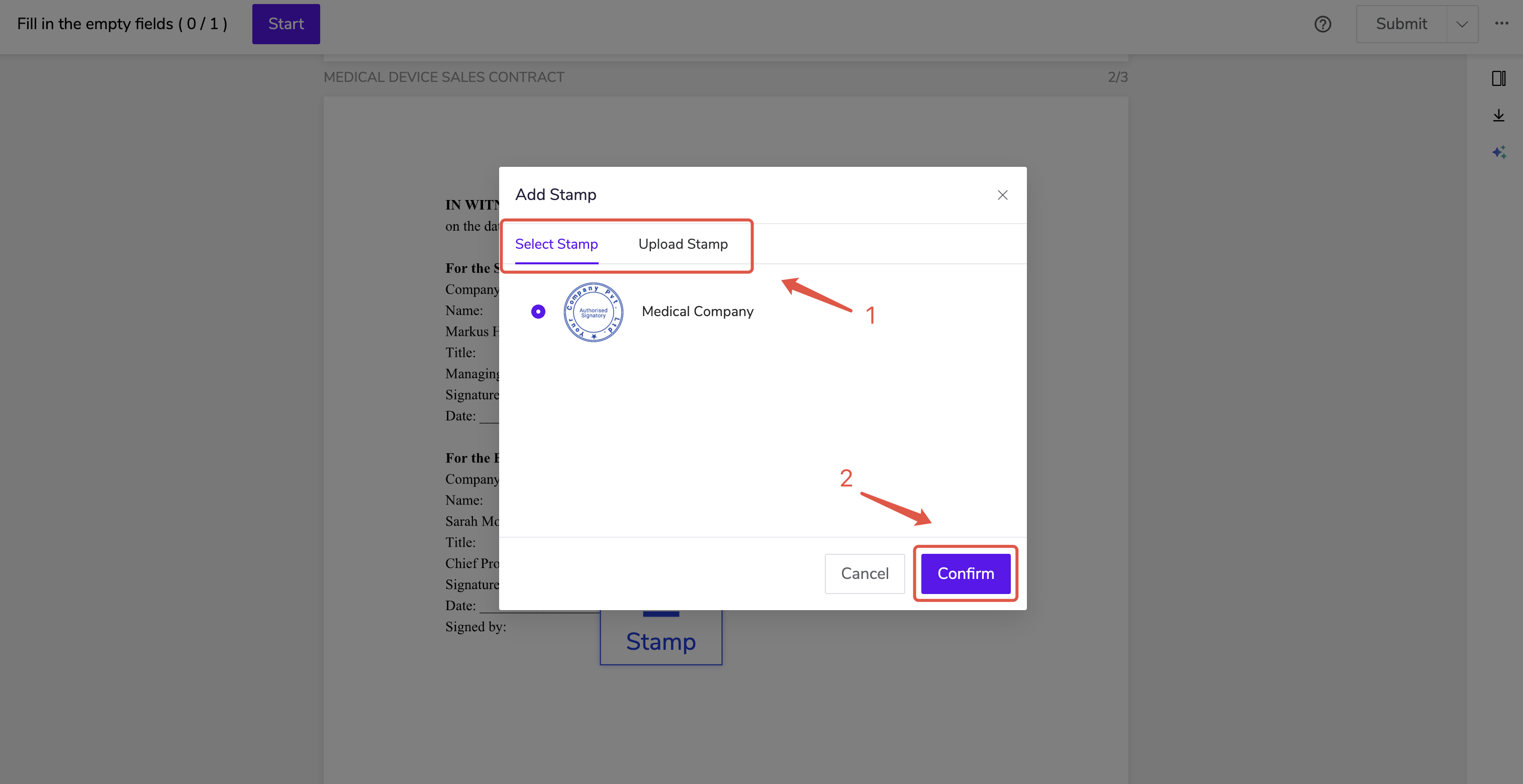Click the help question mark icon
The width and height of the screenshot is (1523, 784).
1322,24
